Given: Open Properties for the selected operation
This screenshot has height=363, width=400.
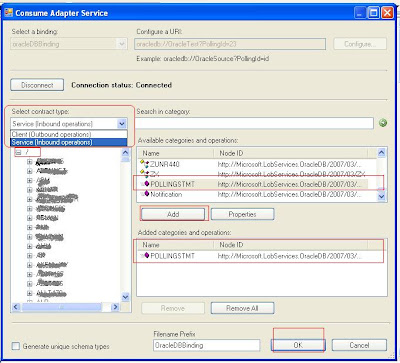Looking at the screenshot, I should (x=242, y=214).
